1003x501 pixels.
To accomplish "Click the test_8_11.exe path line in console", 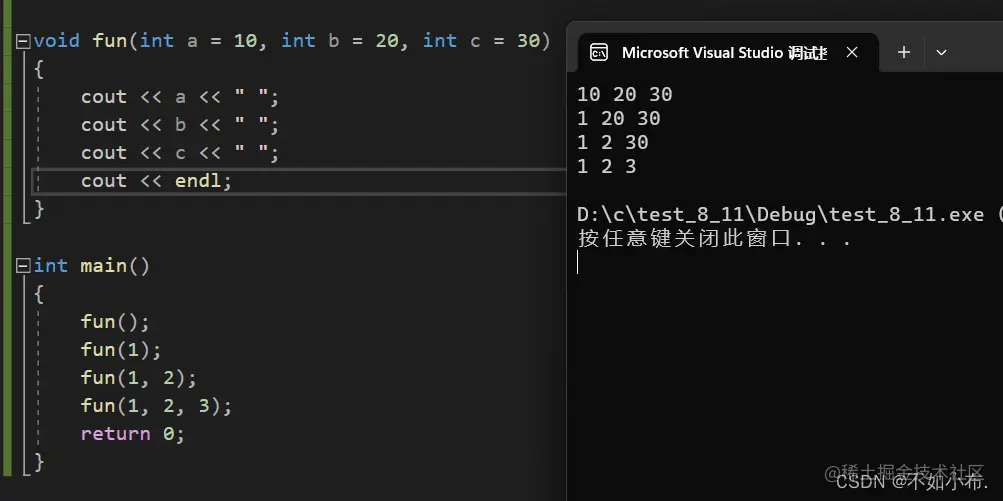I will 789,214.
